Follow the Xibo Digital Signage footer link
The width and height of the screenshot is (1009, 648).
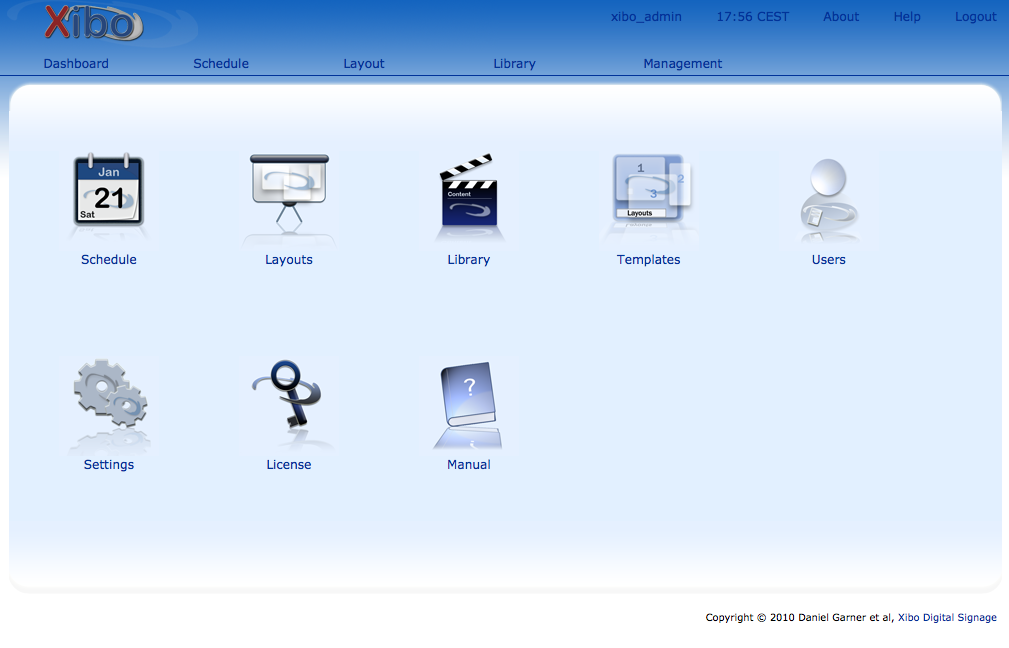[947, 617]
